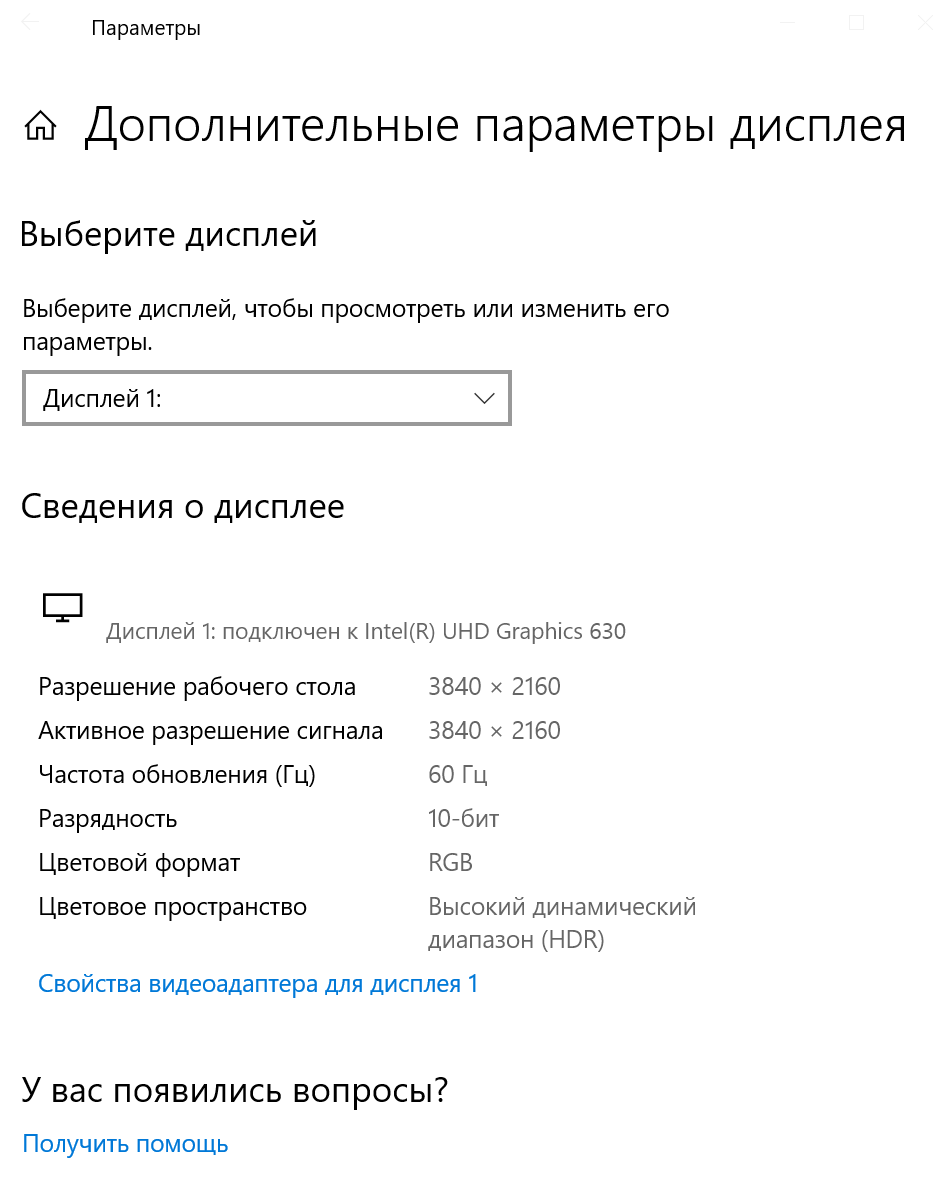This screenshot has width=937, height=1180.
Task: Click the Intel(R) UHD Graphics 630 connection text
Action: tap(366, 632)
